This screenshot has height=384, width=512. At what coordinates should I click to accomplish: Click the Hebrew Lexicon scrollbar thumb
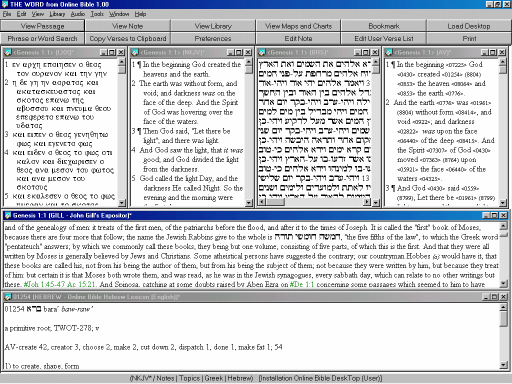coord(504,319)
